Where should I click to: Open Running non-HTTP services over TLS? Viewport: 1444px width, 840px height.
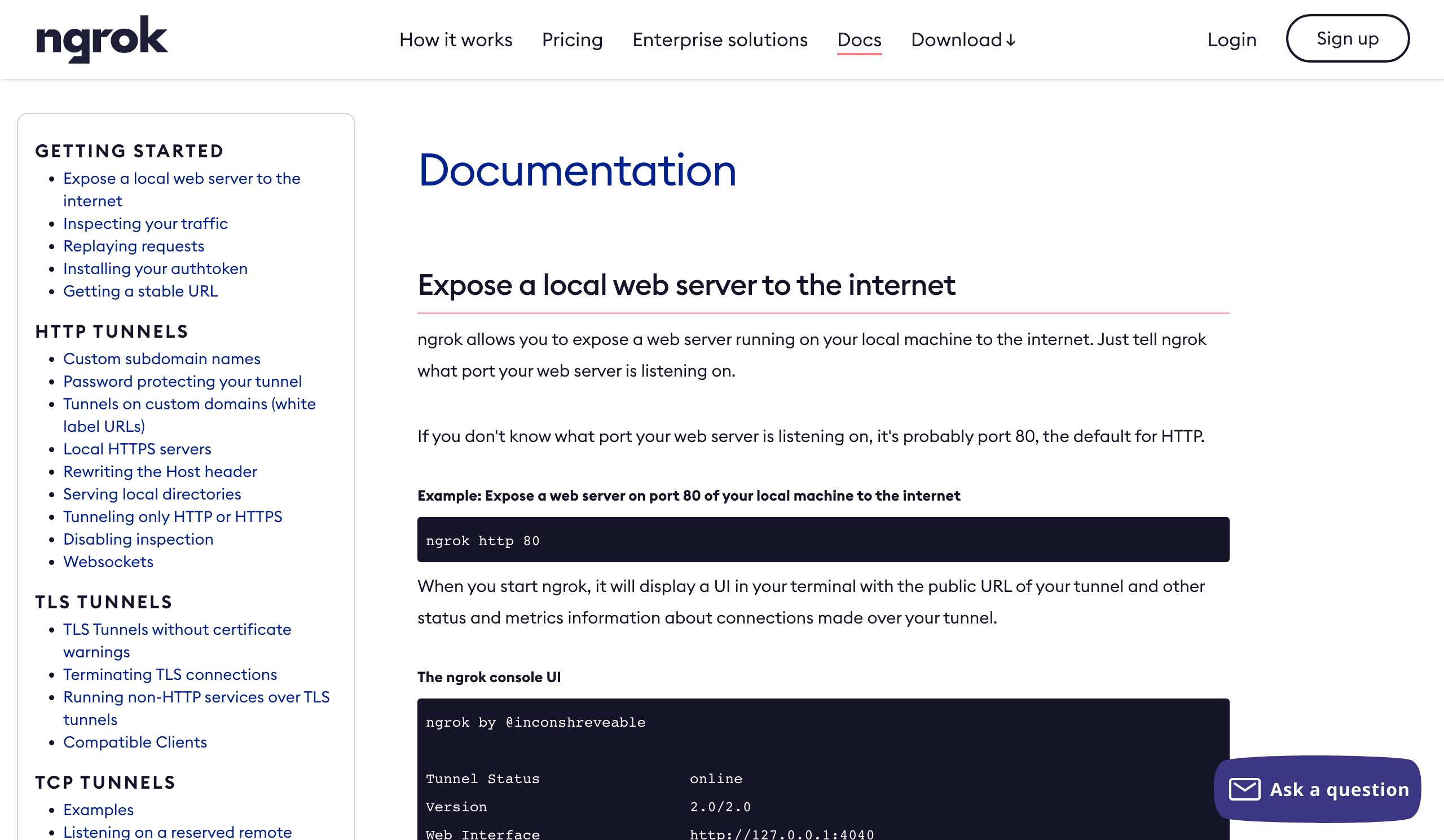pyautogui.click(x=196, y=708)
